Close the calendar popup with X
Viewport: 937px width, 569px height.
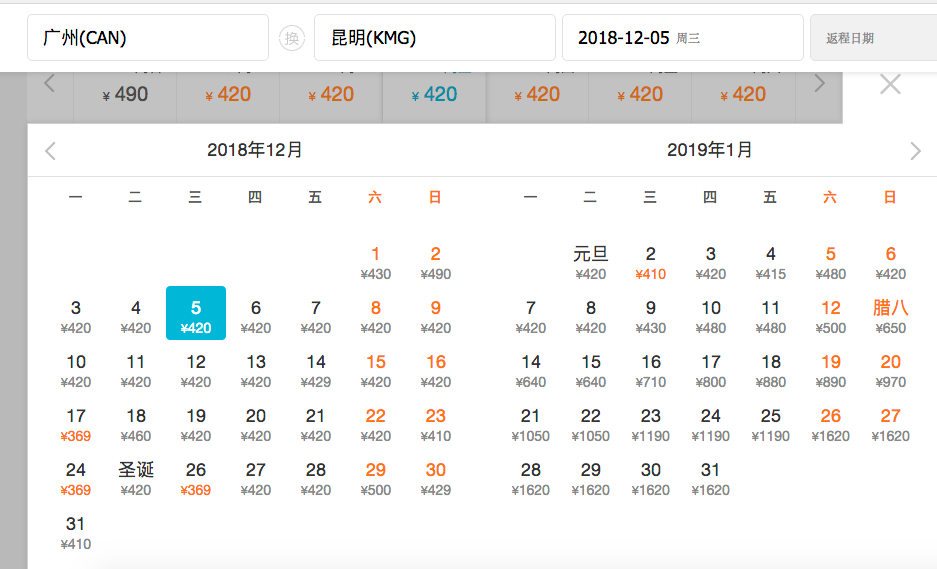click(x=889, y=85)
